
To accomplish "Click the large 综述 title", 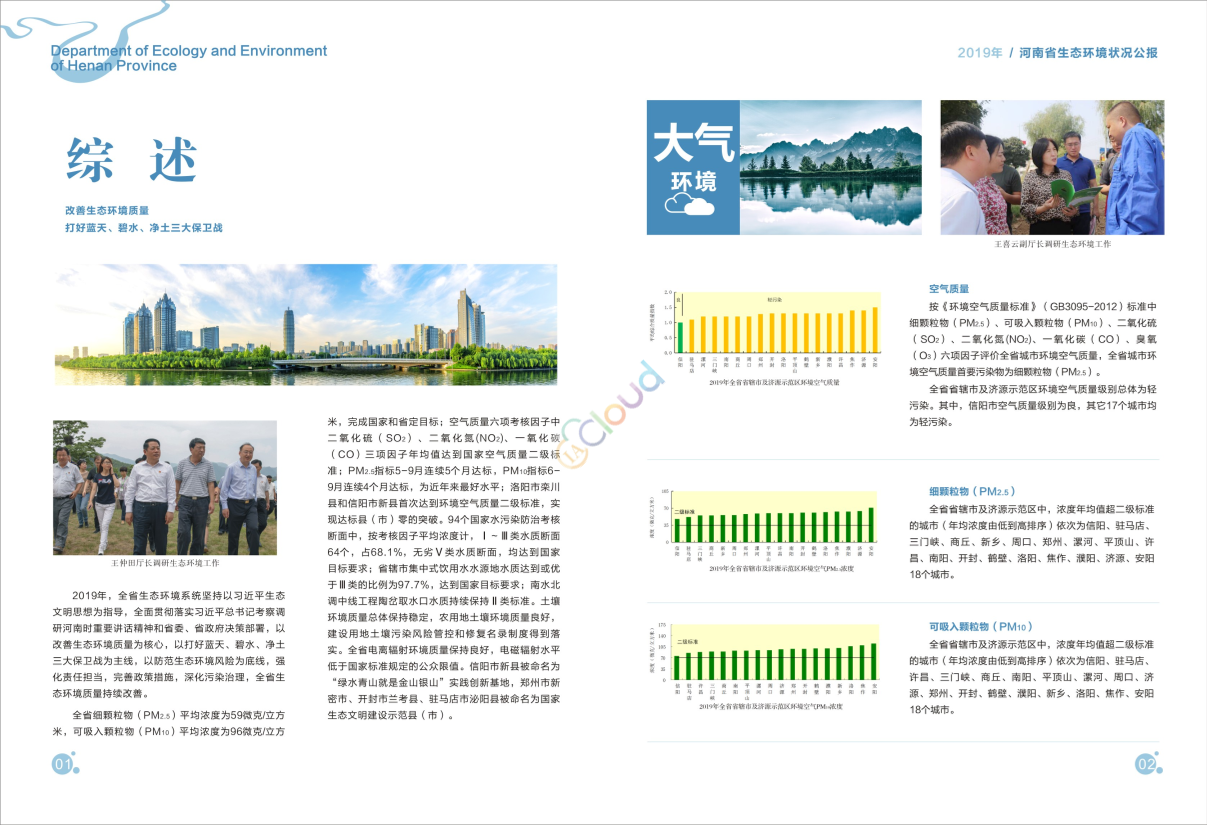I will [131, 160].
